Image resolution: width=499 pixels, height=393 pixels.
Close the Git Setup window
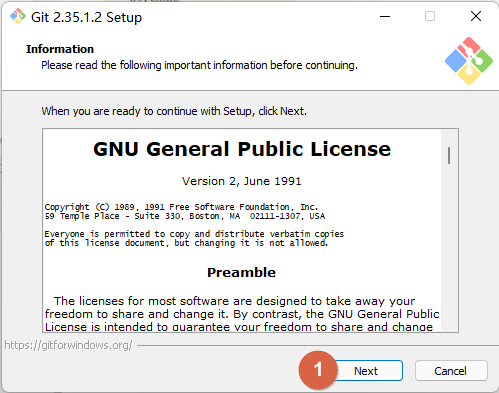[476, 16]
